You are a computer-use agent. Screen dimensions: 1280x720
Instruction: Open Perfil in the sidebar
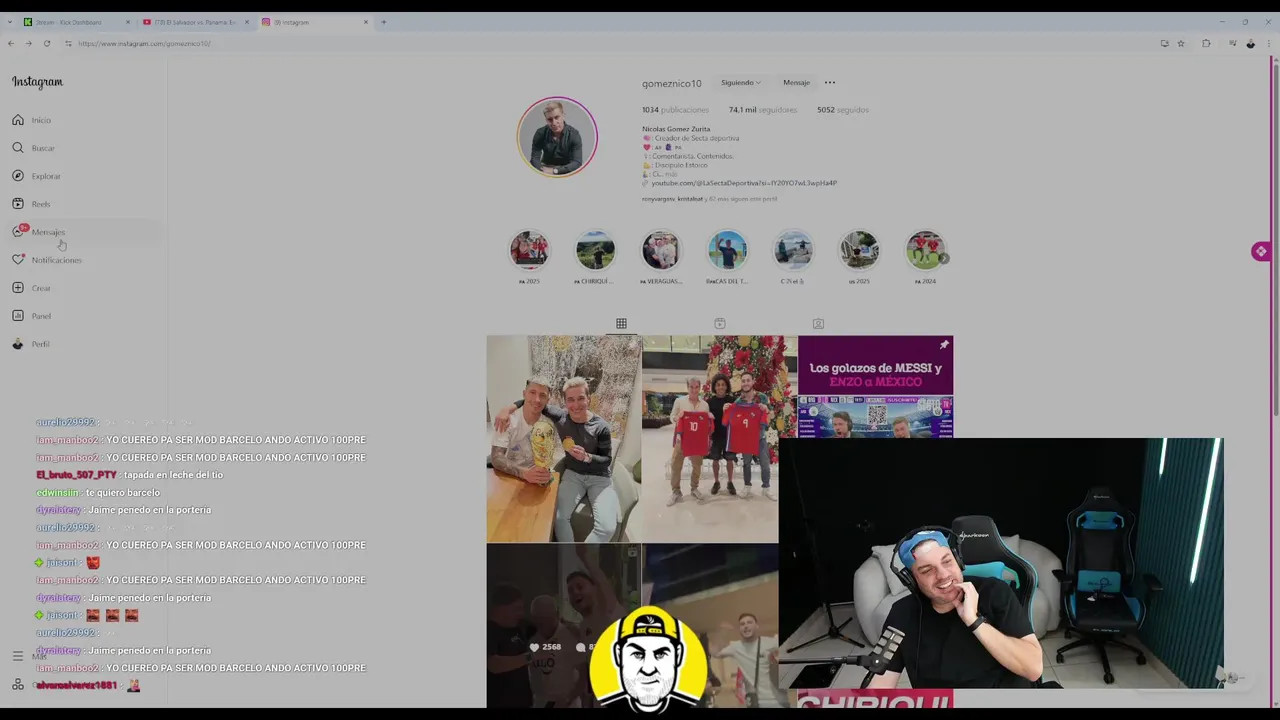pos(31,344)
